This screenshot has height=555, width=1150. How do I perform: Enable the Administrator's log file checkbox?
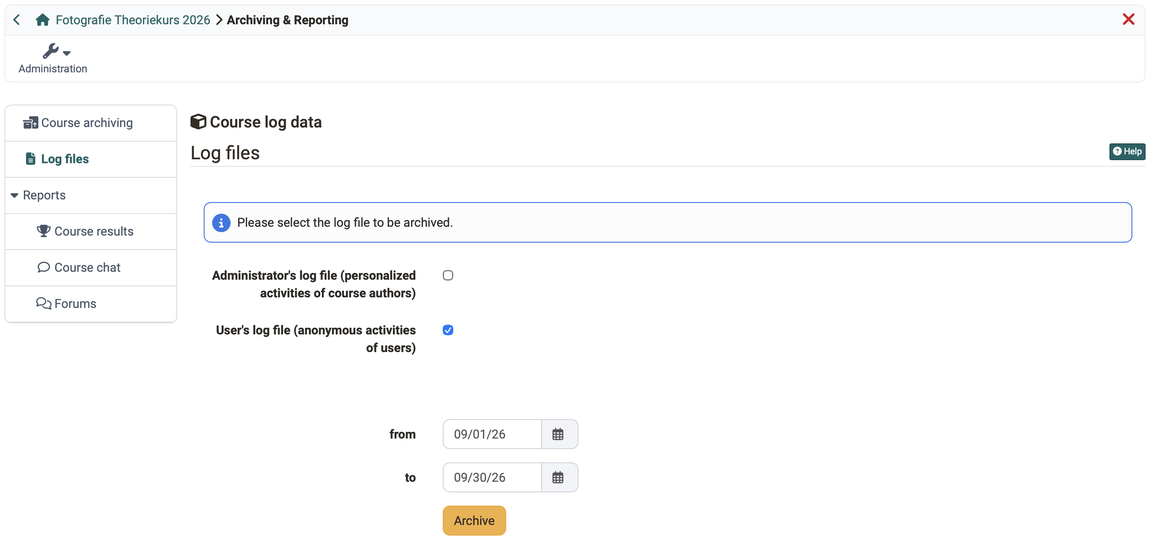(448, 276)
